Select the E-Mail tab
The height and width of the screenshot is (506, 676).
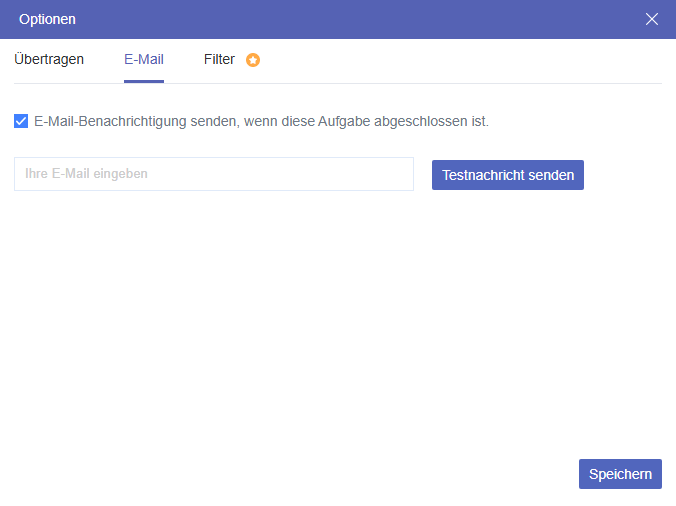(x=144, y=59)
